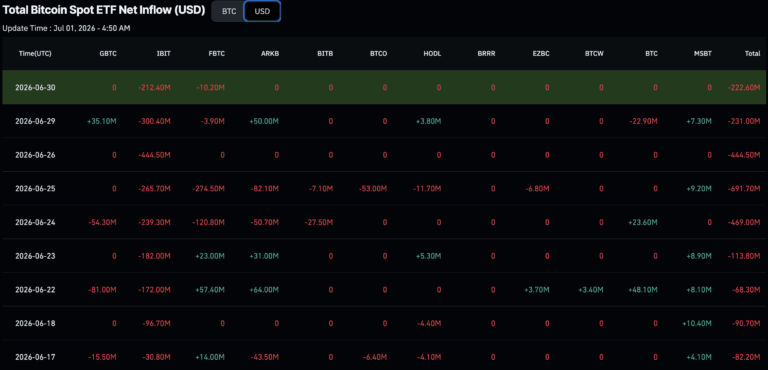Click the Total column header
This screenshot has height=370, width=768.
[752, 54]
